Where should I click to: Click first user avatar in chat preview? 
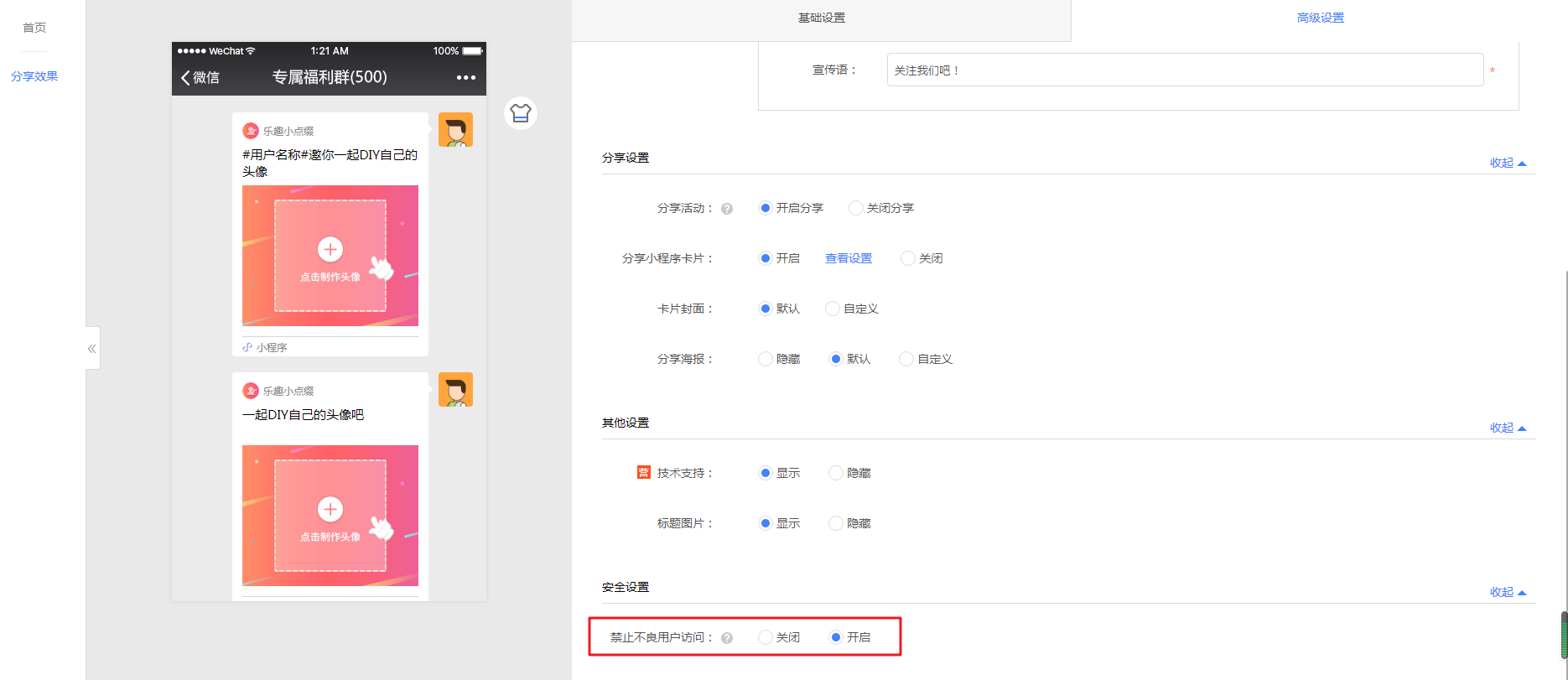(455, 130)
